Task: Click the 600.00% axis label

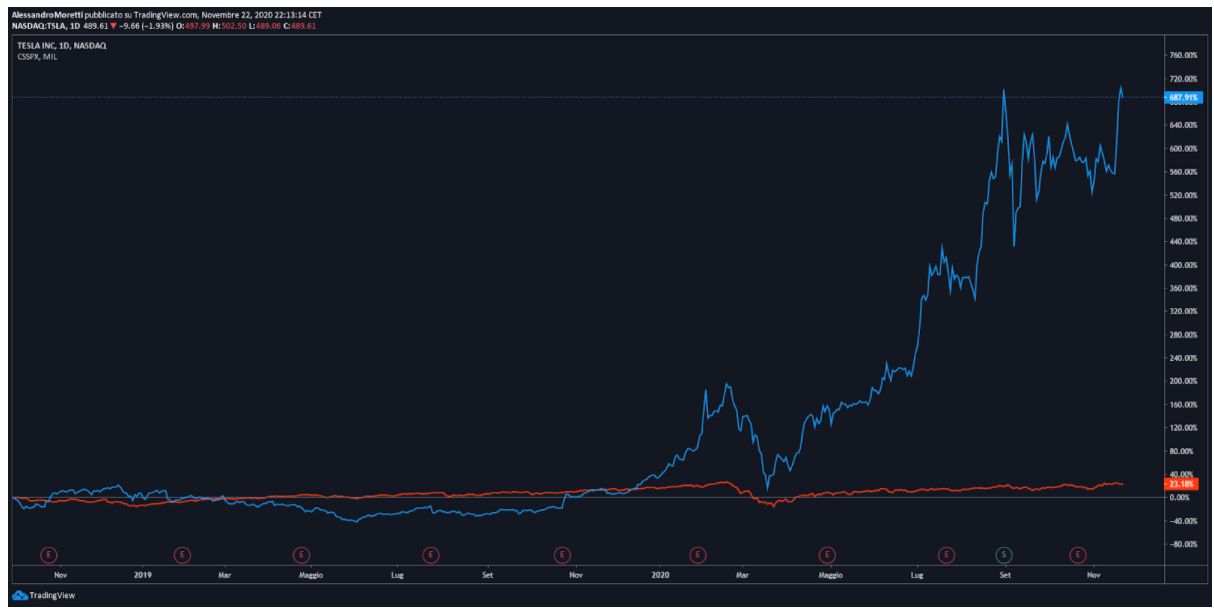Action: tap(1184, 148)
